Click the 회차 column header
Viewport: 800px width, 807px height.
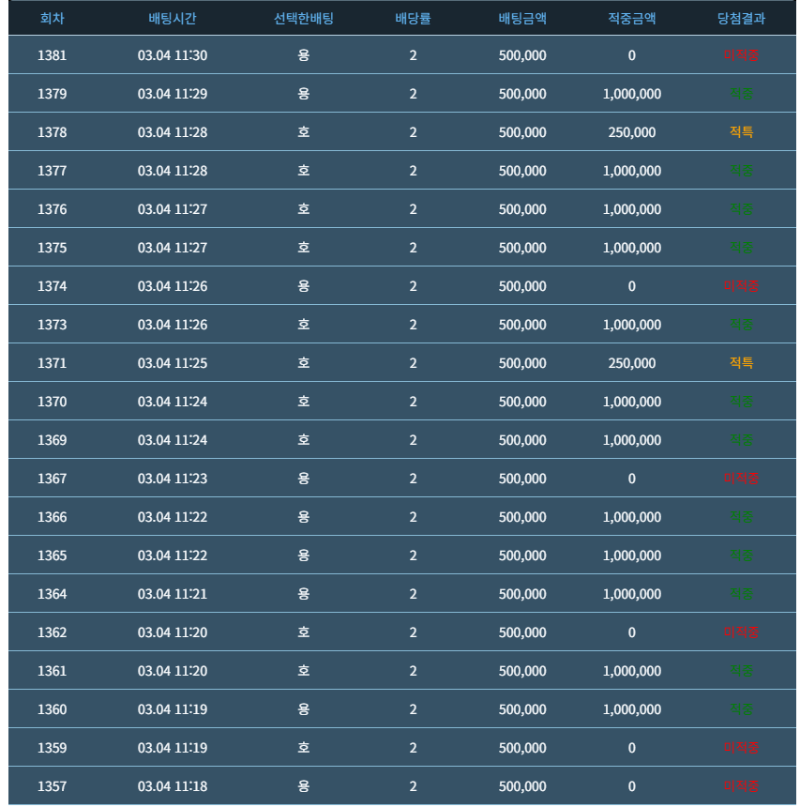(x=52, y=18)
